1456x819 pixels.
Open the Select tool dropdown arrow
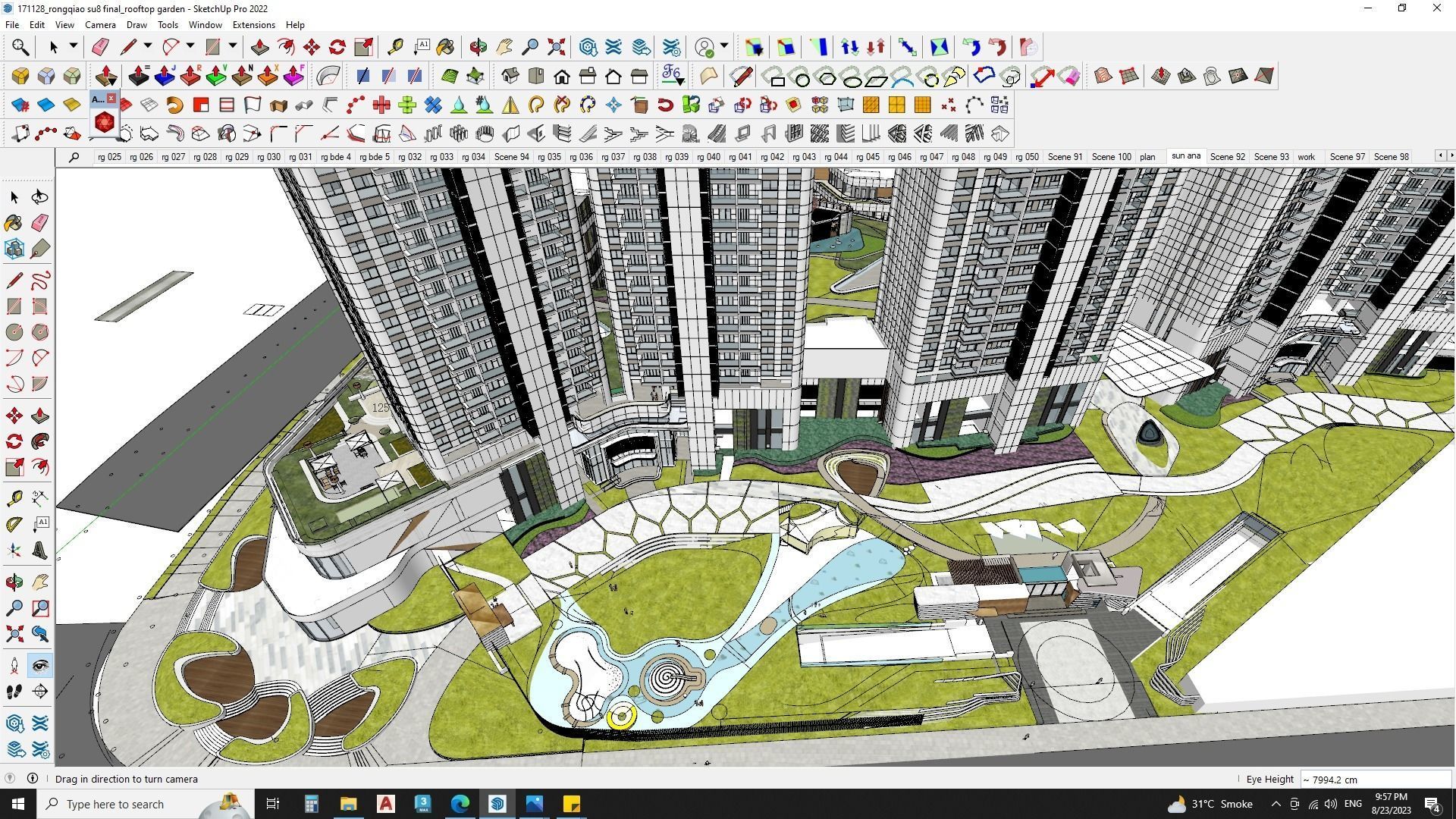pos(73,47)
